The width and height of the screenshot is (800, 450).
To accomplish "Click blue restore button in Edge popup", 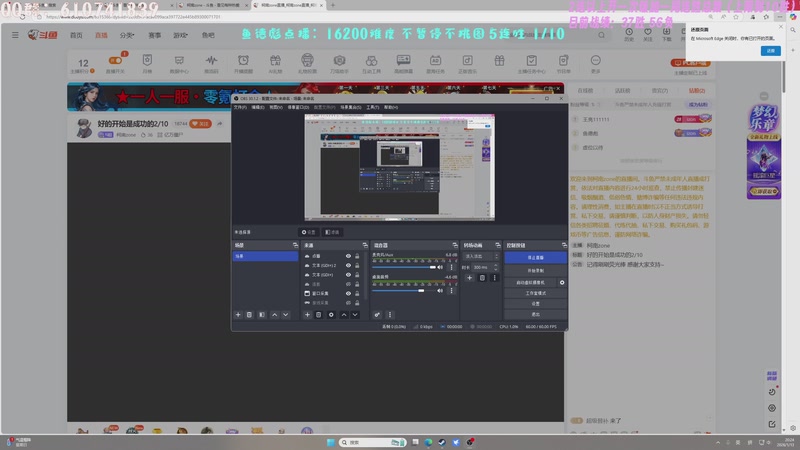I will coord(770,51).
